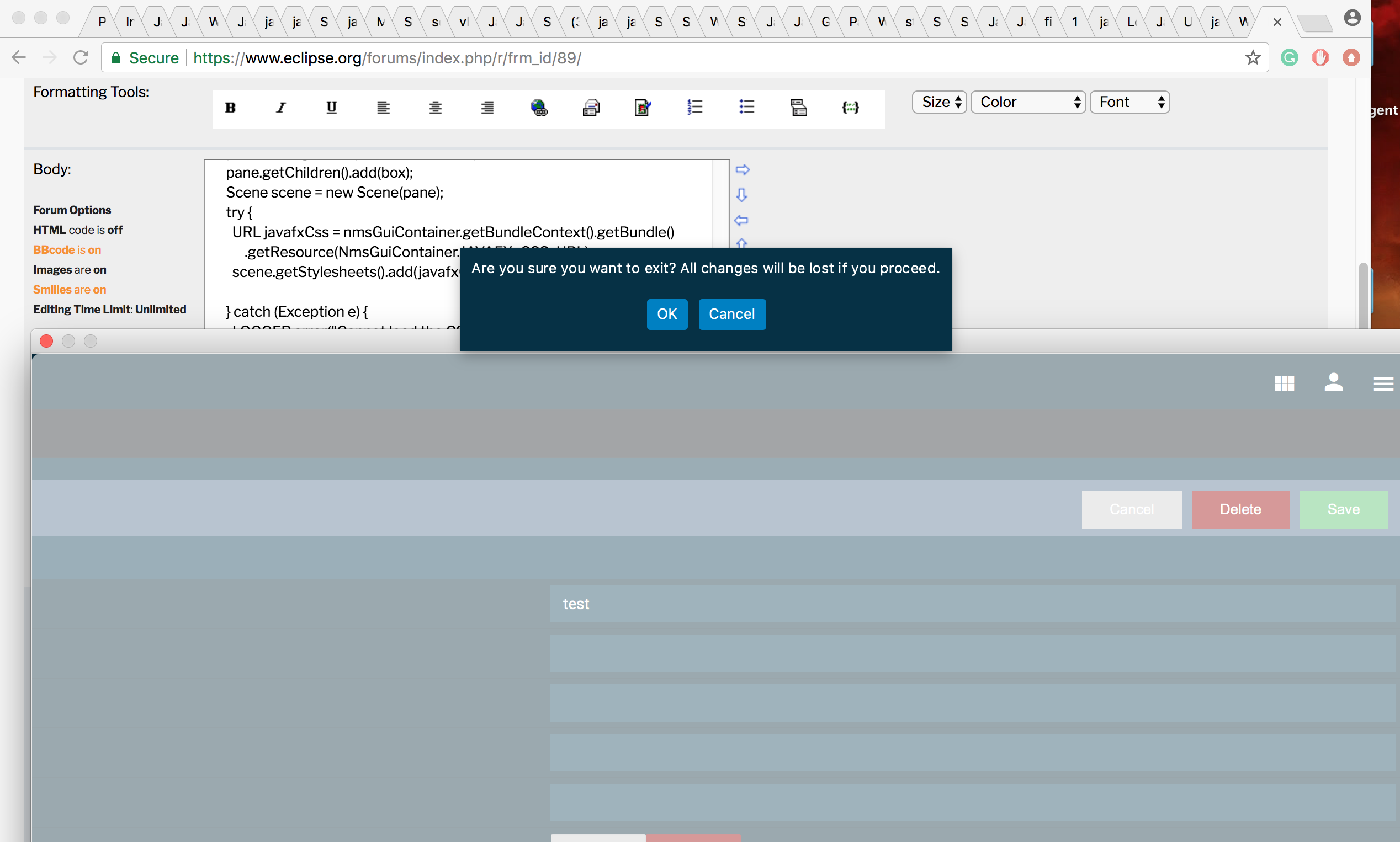Insert code block with braces icon
This screenshot has height=842, width=1400.
point(850,107)
